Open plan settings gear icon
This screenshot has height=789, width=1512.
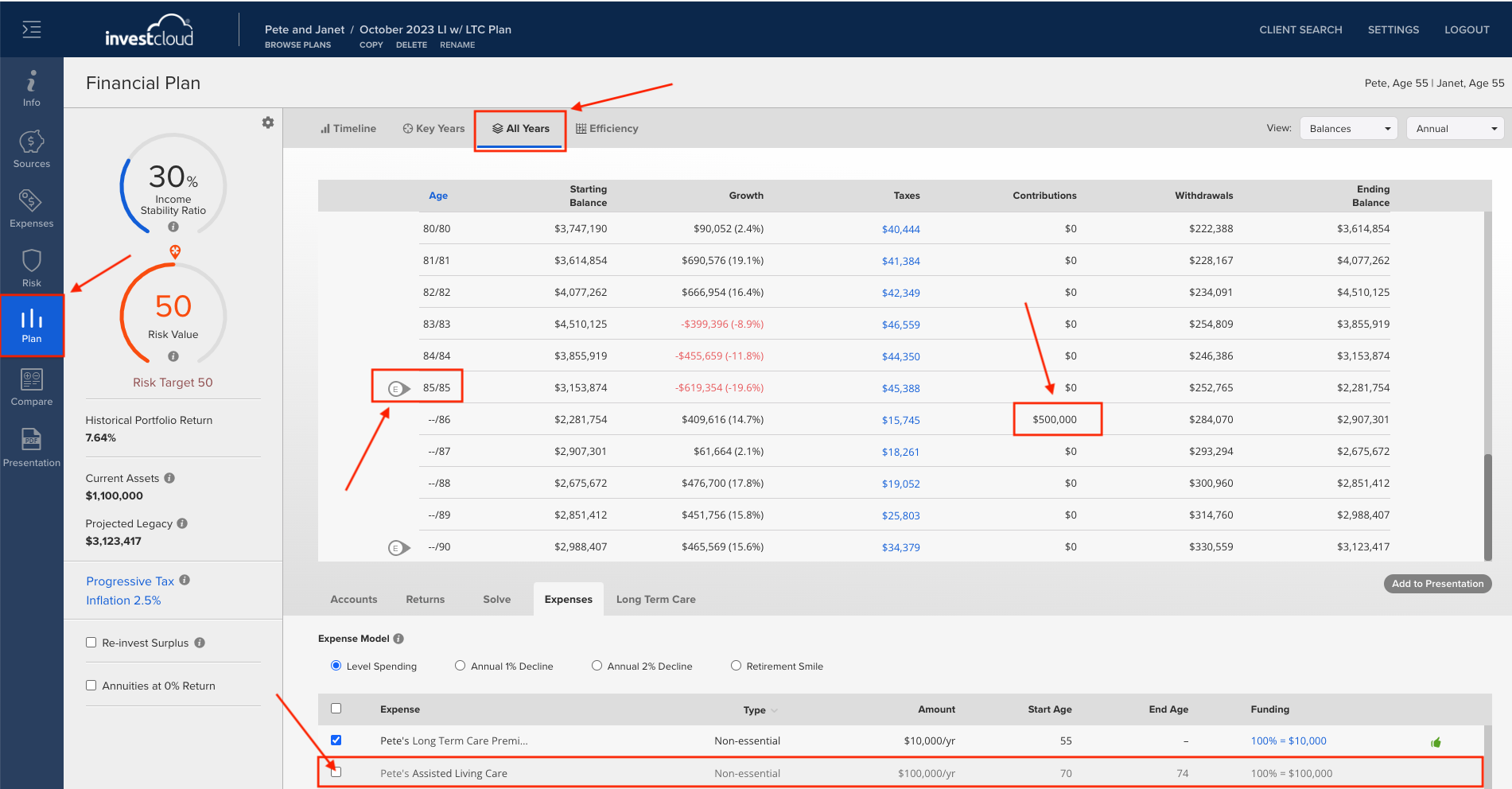point(268,122)
